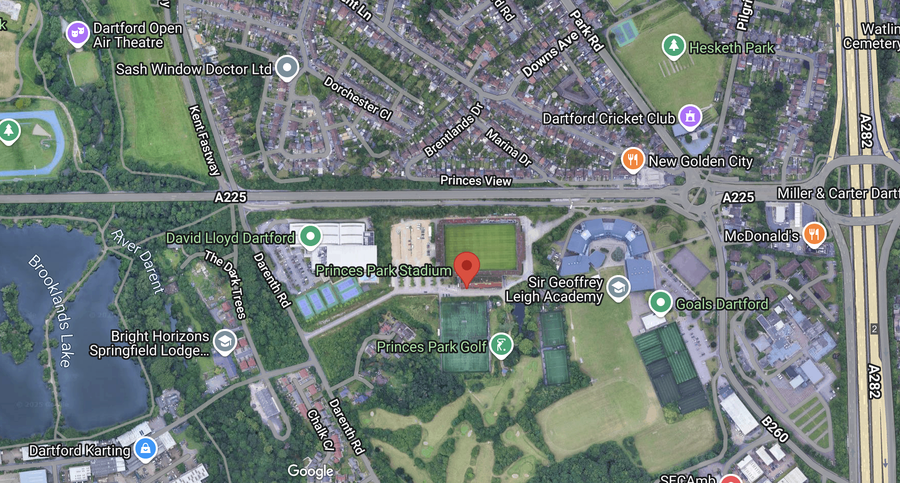This screenshot has height=483, width=900.
Task: Click the Princes Park Stadium label
Action: (x=383, y=271)
